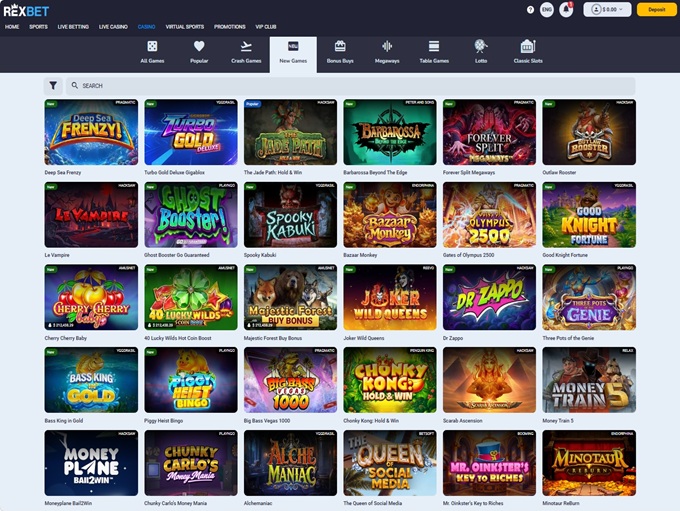The width and height of the screenshot is (680, 511).
Task: Open the Bazaar Monkey game thumbnail
Action: [390, 215]
